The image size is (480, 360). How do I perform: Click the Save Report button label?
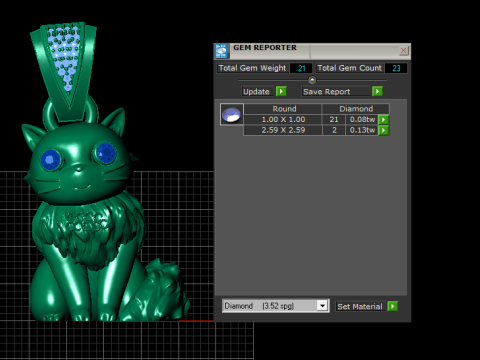click(336, 91)
